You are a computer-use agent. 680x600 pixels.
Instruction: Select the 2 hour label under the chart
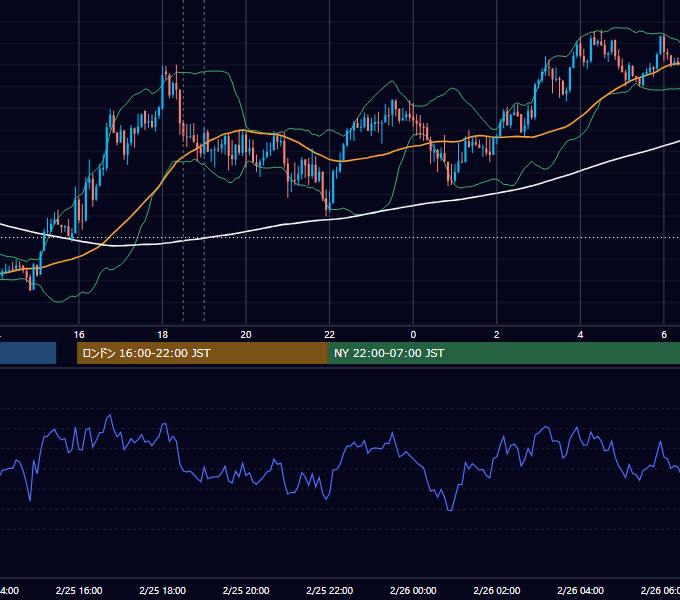pos(497,335)
